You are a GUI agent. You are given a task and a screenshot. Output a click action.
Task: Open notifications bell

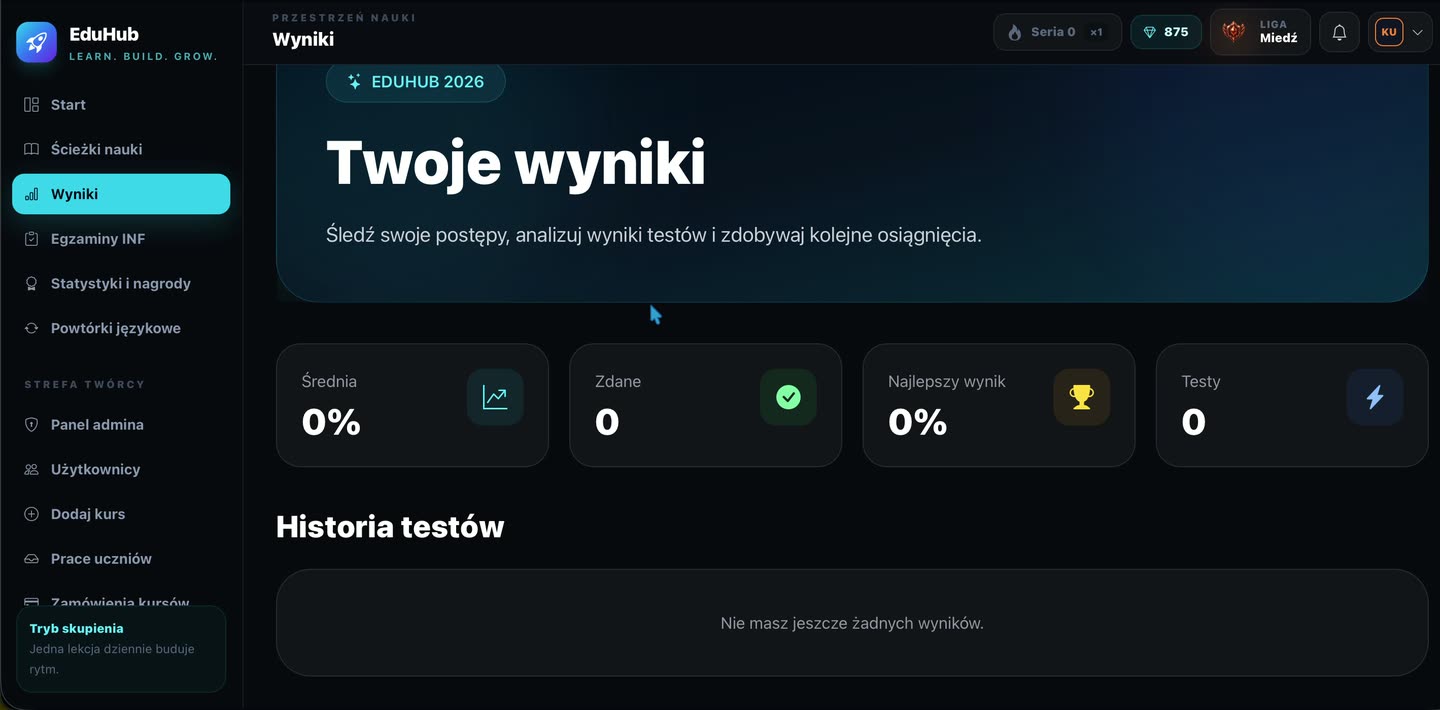1339,32
